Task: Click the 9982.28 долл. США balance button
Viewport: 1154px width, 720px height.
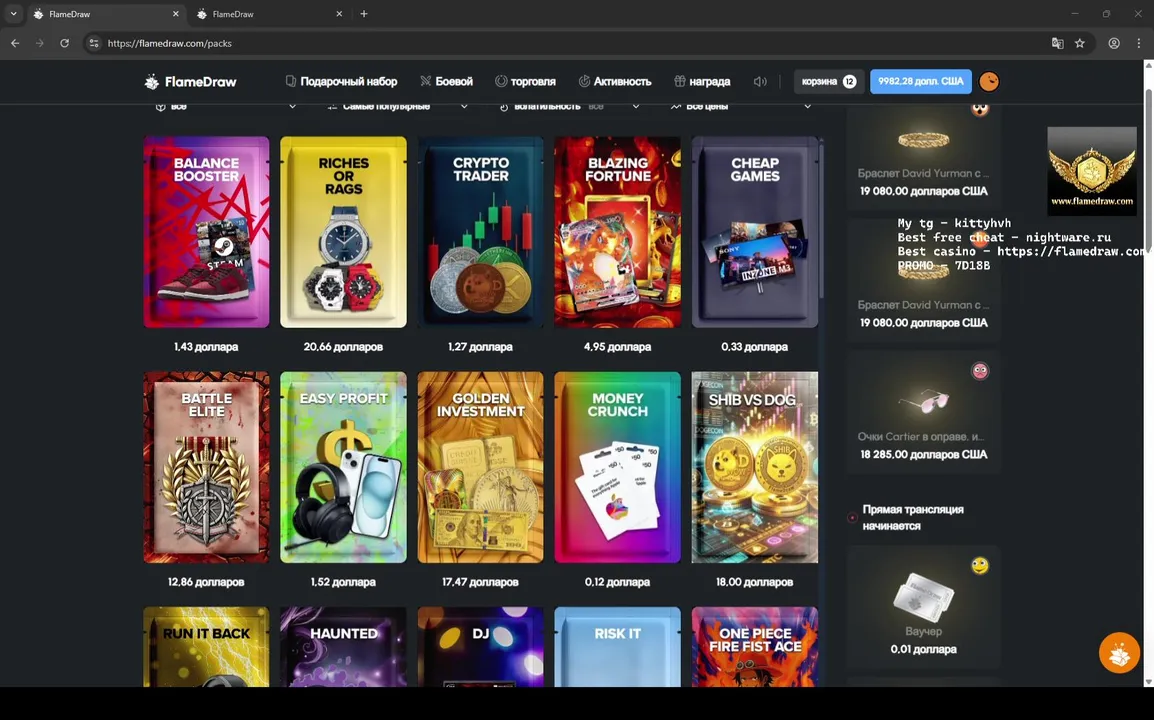Action: (x=921, y=82)
